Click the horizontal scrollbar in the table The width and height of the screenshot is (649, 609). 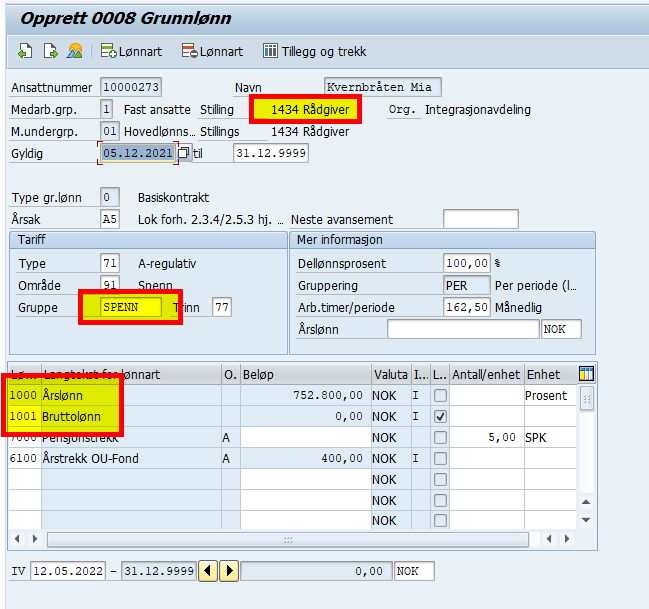[x=288, y=539]
